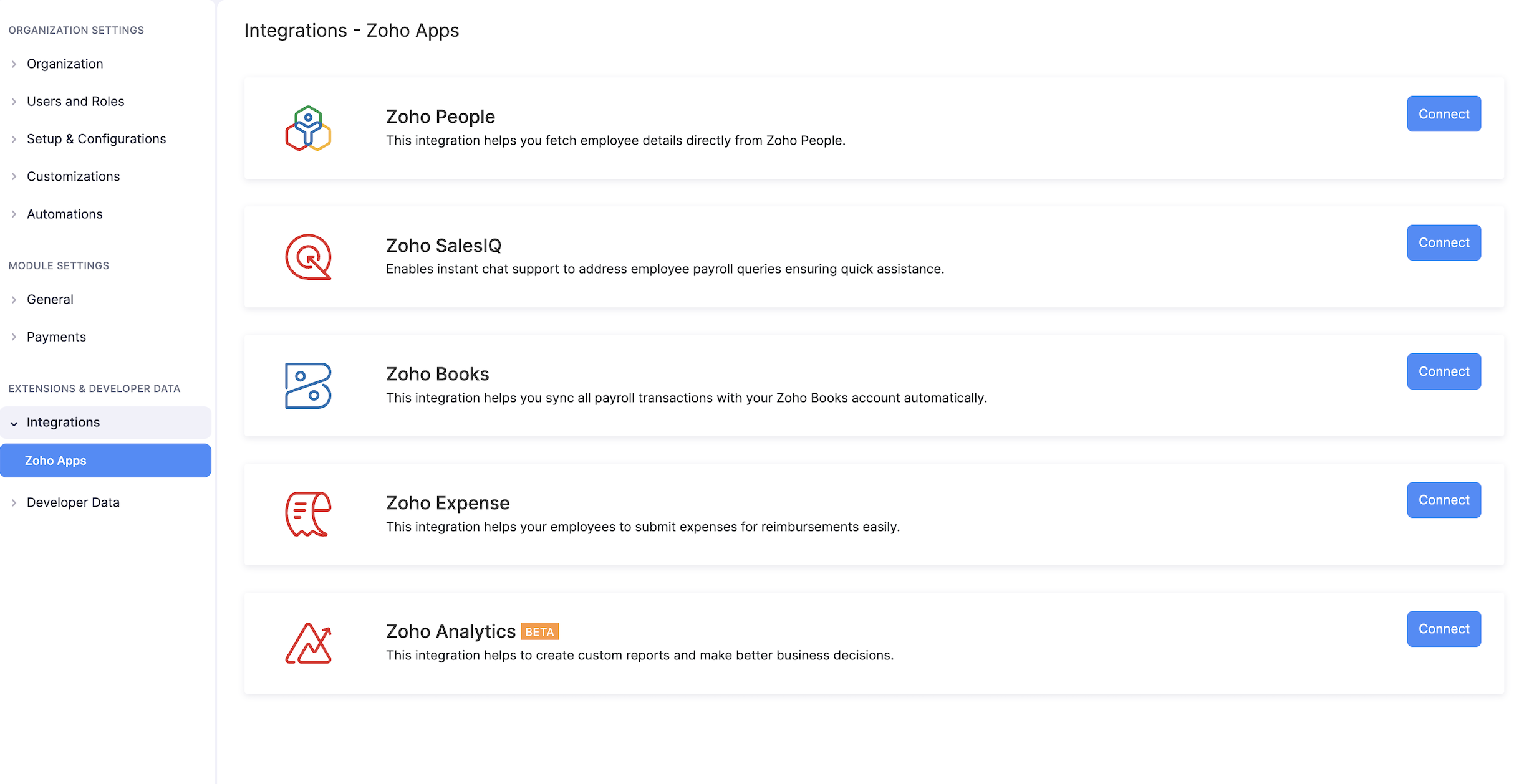Viewport: 1524px width, 784px height.
Task: Click the Zoho People integration icon
Action: [307, 128]
